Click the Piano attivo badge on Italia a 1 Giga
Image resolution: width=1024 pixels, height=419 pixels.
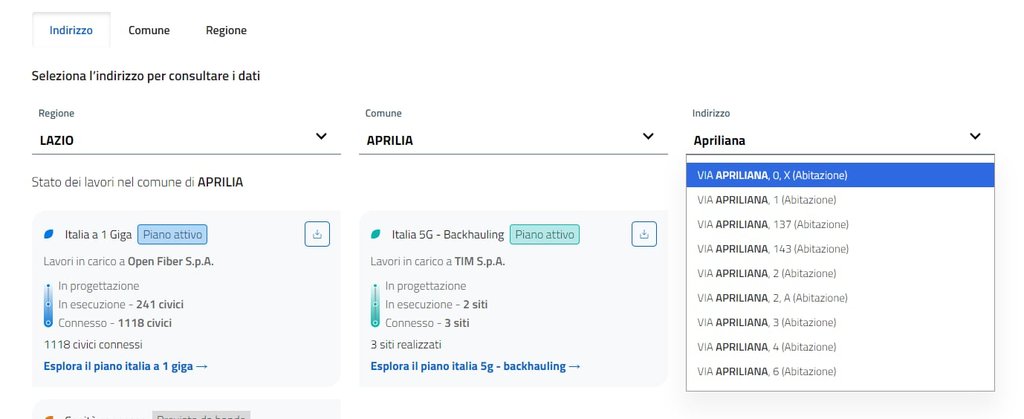point(172,235)
